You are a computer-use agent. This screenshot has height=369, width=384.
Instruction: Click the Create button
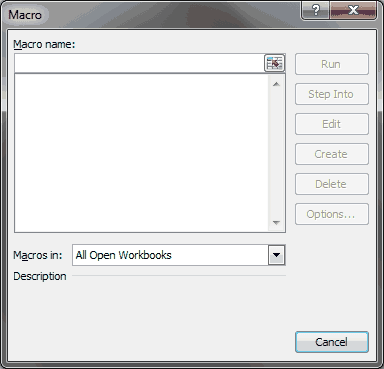(x=332, y=154)
